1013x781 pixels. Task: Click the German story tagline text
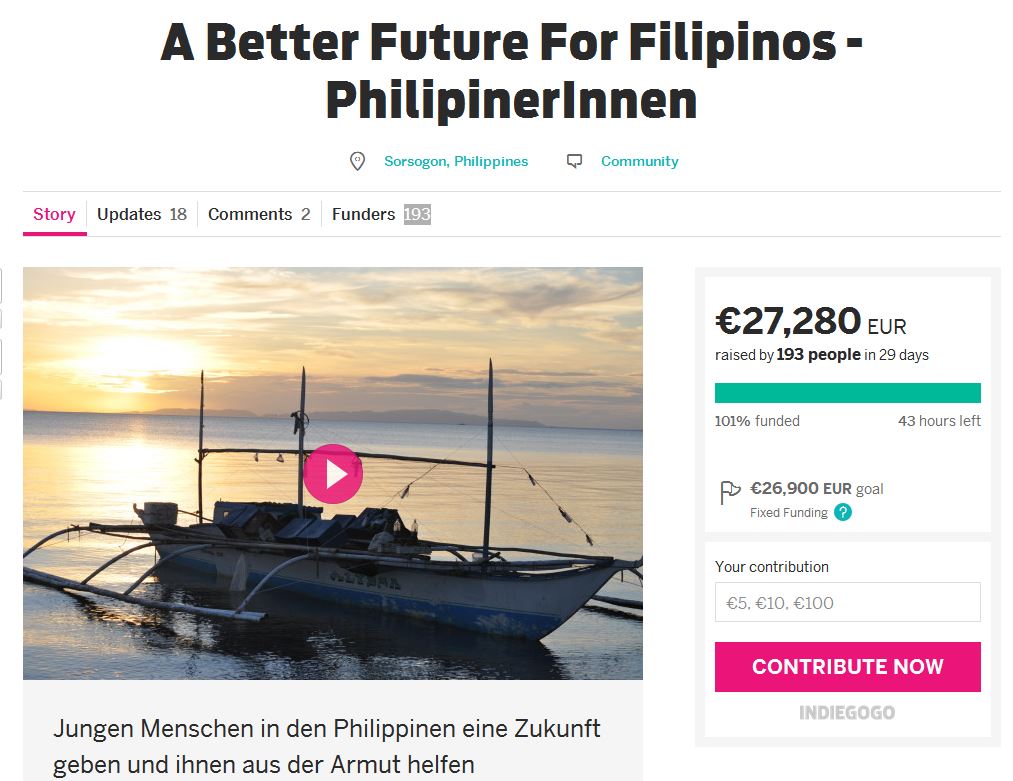(327, 746)
